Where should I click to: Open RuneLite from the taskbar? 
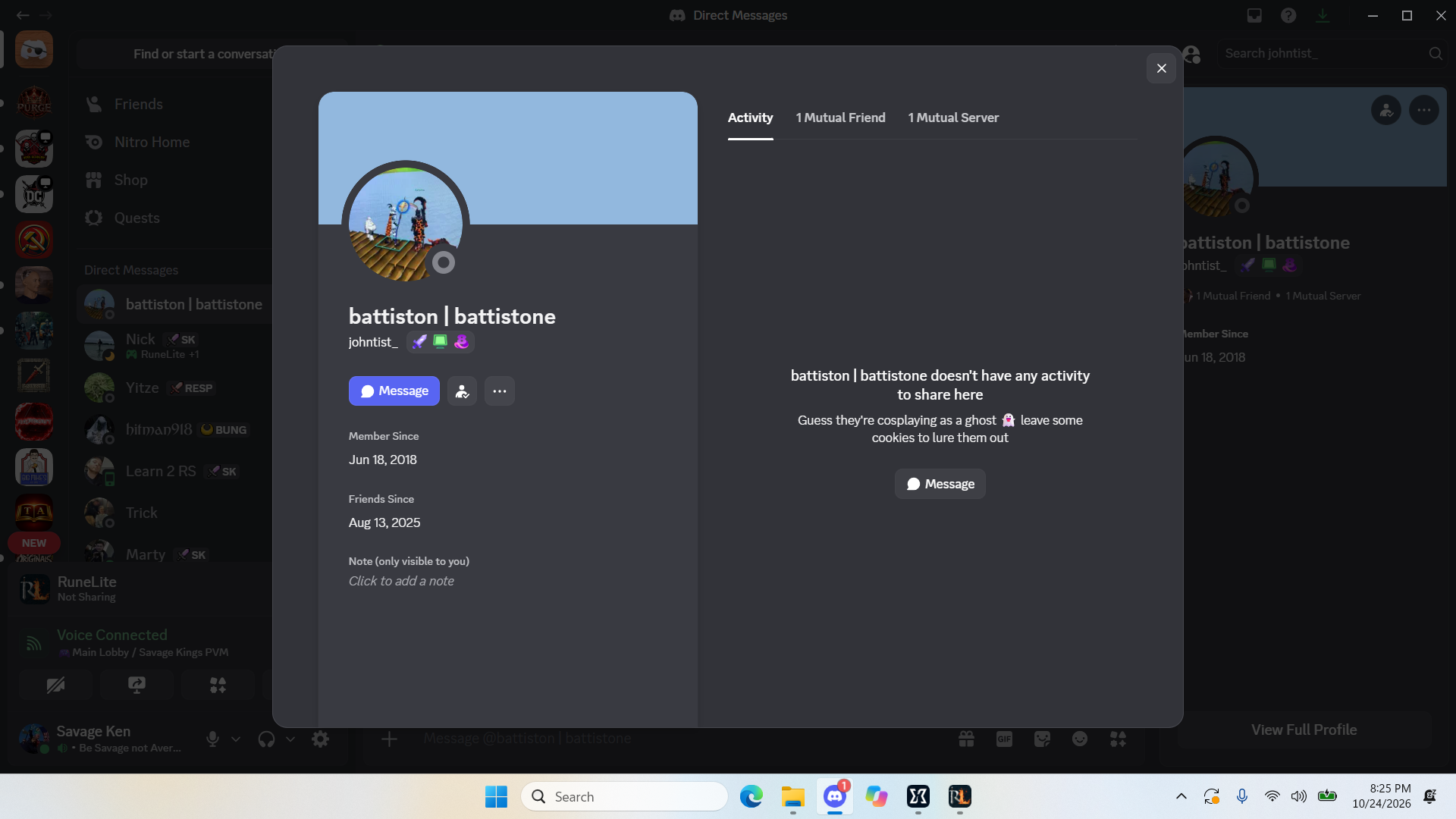click(x=959, y=796)
